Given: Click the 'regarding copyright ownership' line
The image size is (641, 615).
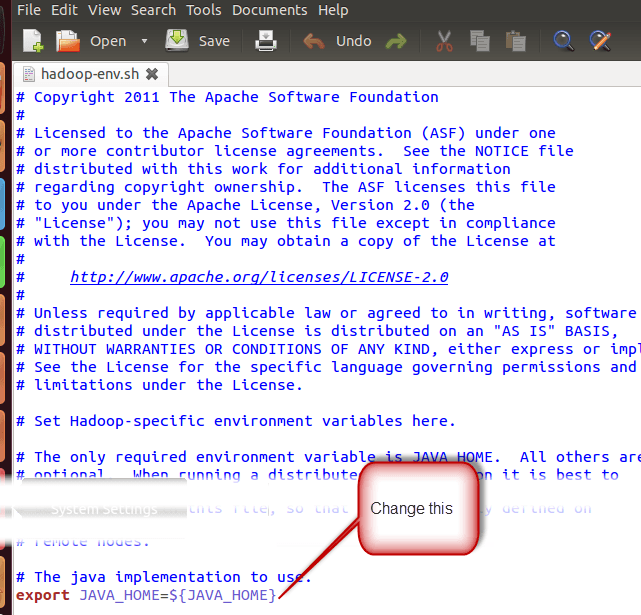Looking at the screenshot, I should pyautogui.click(x=286, y=187).
